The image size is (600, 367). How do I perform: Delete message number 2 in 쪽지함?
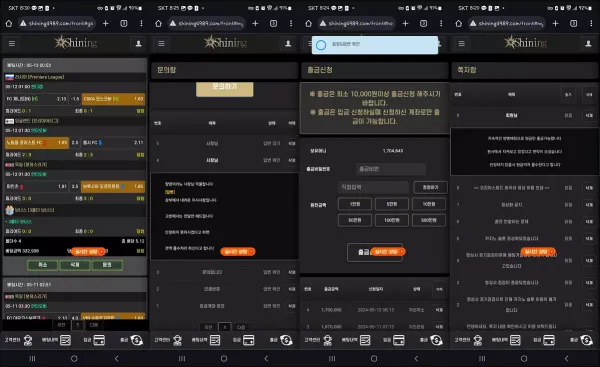[589, 305]
